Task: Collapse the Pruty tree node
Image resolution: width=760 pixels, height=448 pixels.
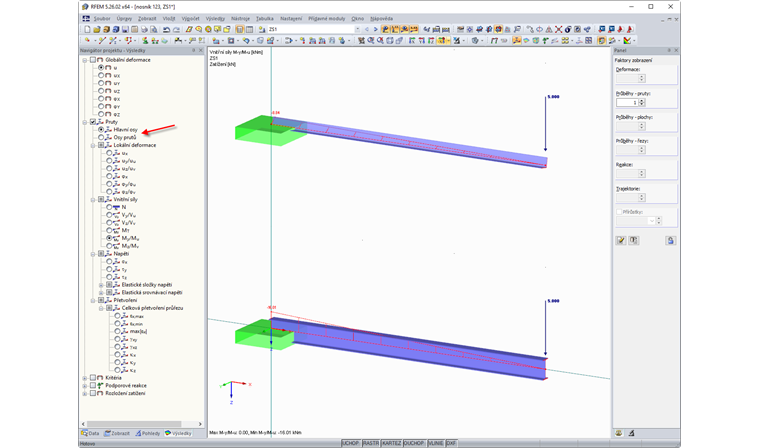Action: pos(85,122)
